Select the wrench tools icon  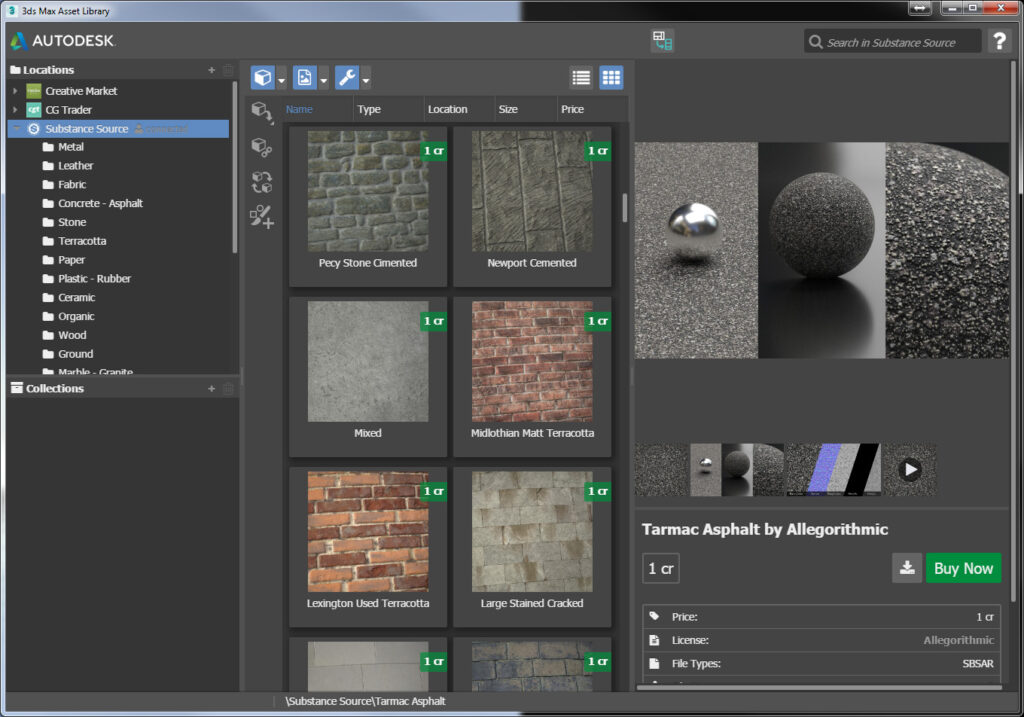tap(347, 78)
